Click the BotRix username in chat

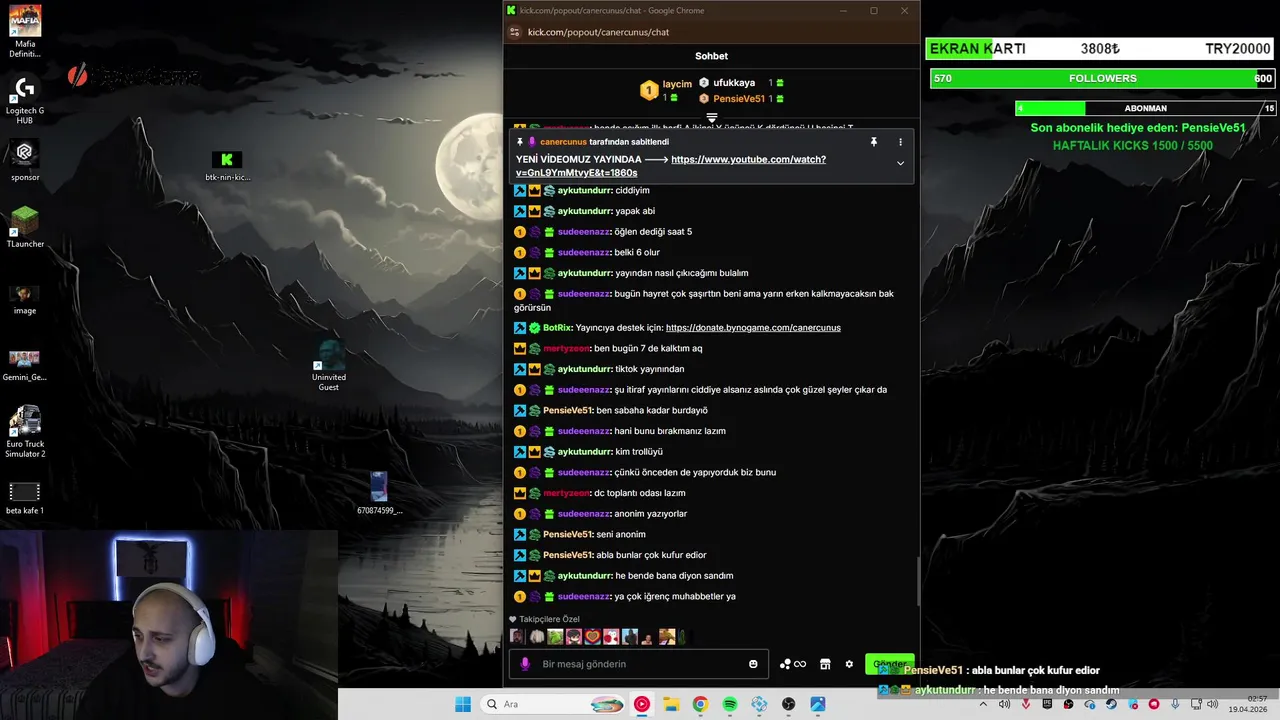coord(558,328)
